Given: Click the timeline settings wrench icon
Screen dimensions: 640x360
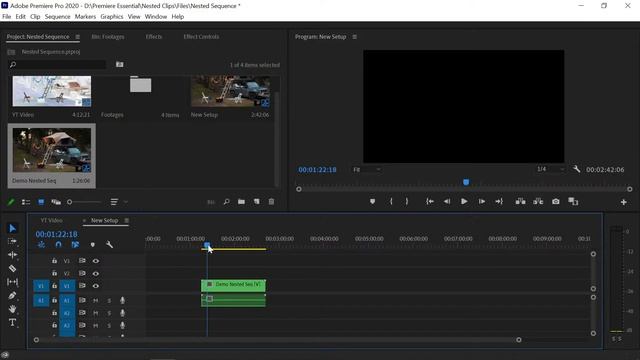Looking at the screenshot, I should point(109,244).
